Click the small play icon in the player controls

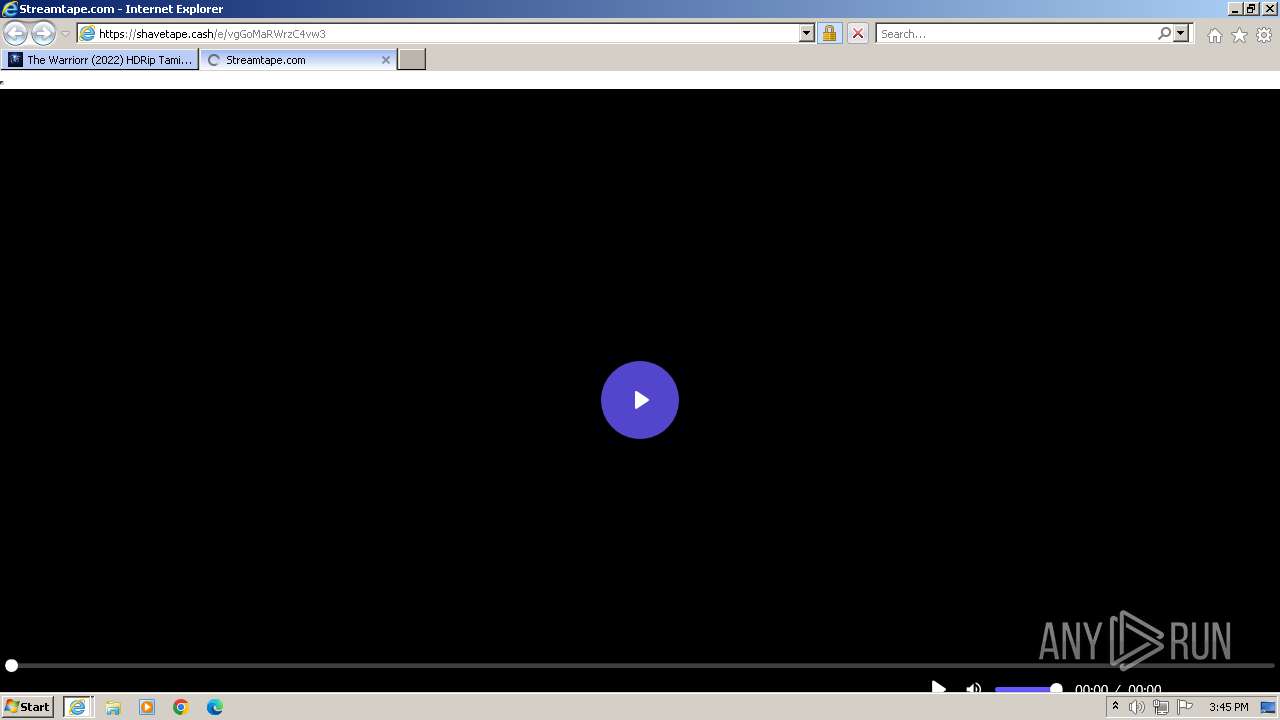click(938, 688)
